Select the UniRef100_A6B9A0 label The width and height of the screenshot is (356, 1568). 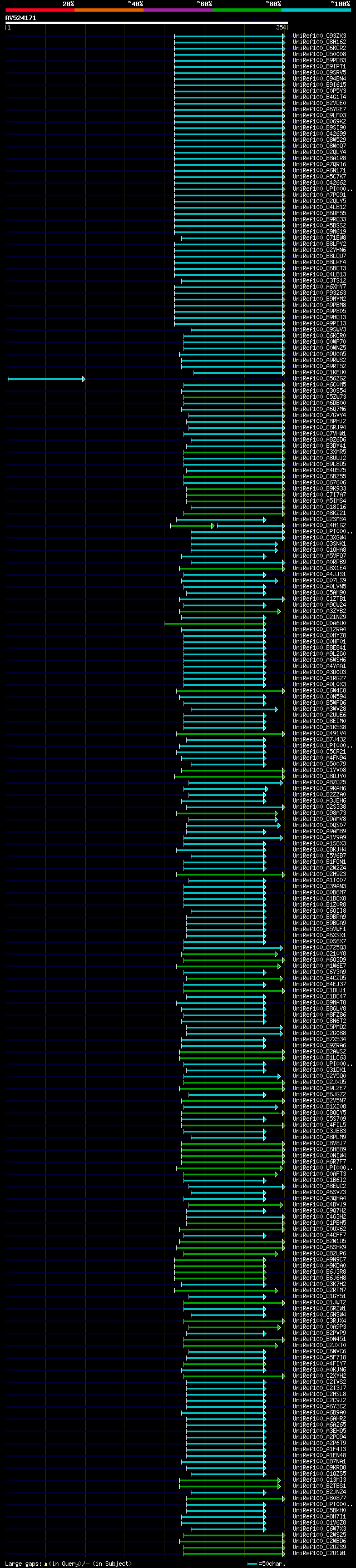(319, 1413)
